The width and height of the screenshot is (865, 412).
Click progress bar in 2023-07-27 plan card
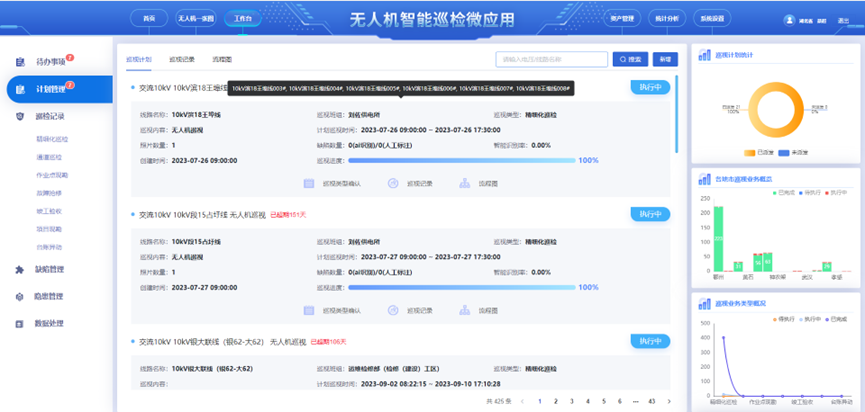point(462,287)
